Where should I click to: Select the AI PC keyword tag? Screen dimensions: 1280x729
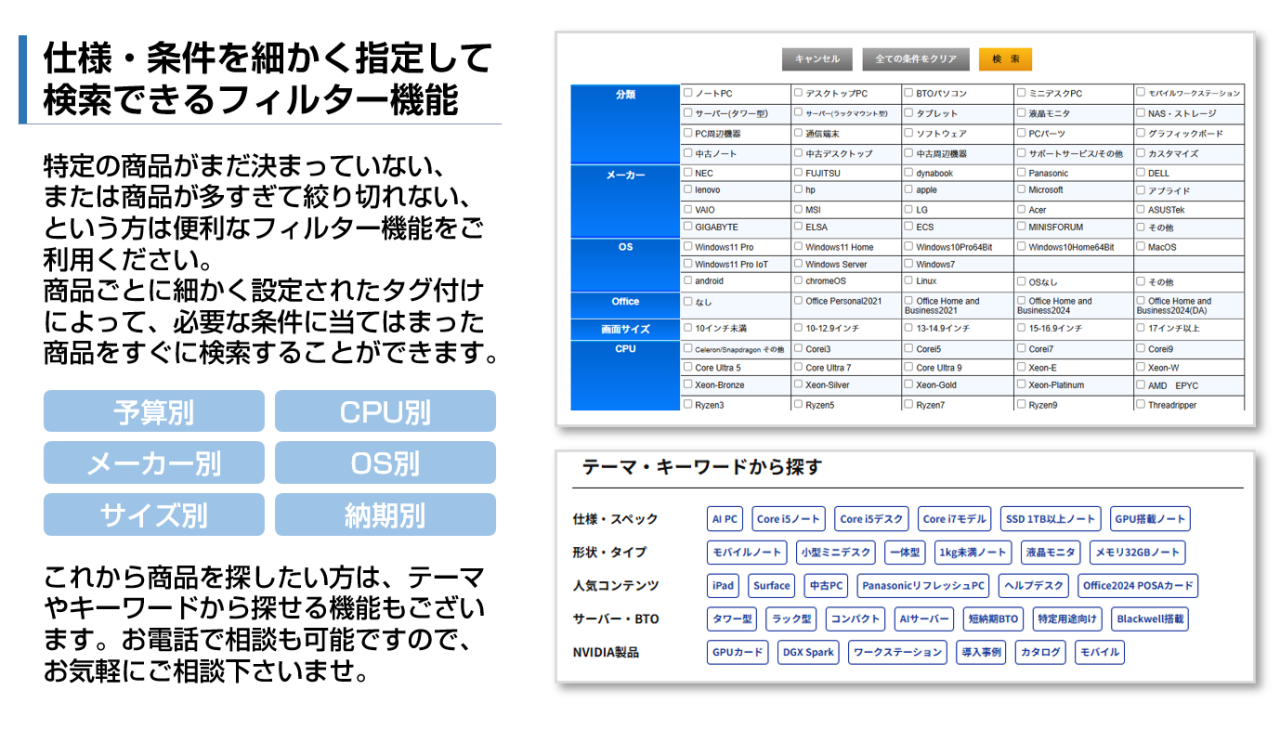coord(724,519)
